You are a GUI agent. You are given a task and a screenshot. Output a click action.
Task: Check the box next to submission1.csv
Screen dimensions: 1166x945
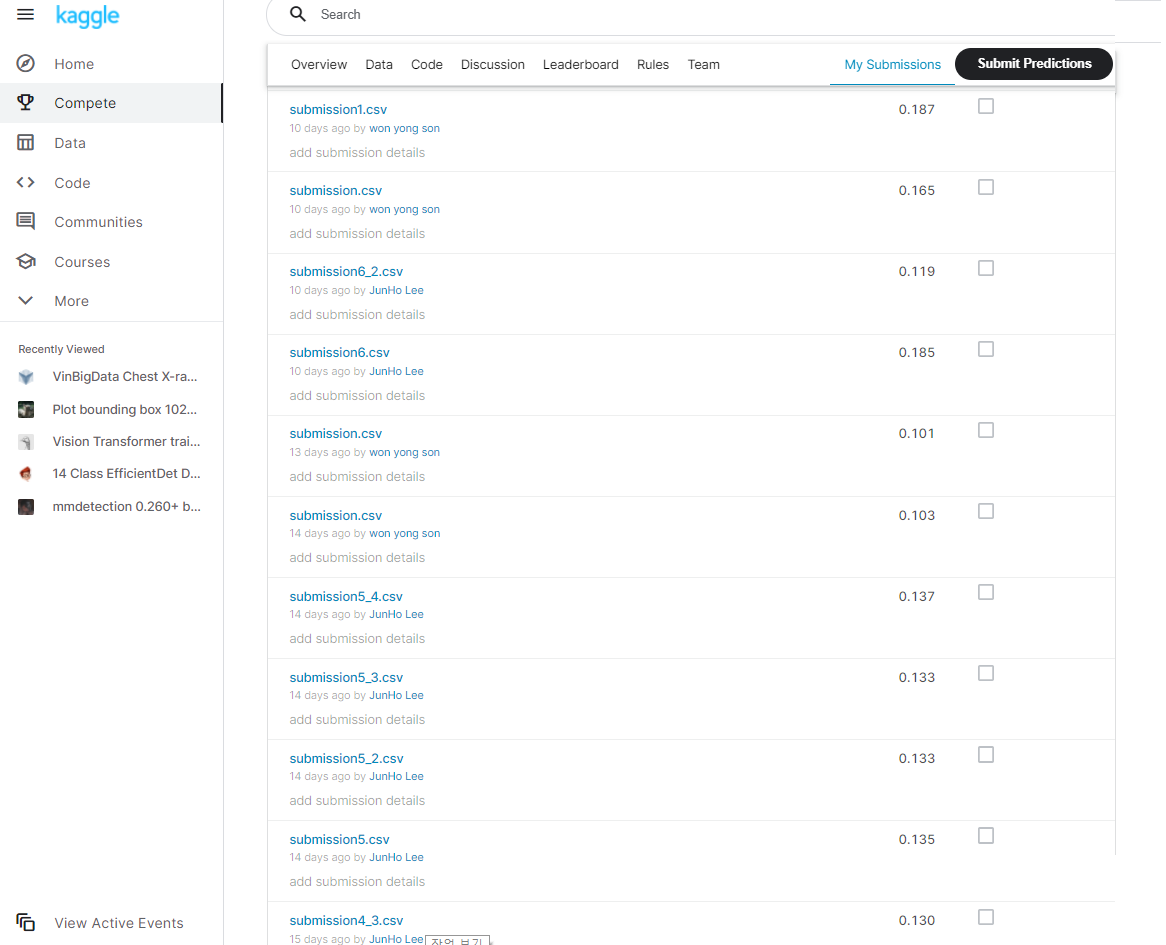[986, 106]
